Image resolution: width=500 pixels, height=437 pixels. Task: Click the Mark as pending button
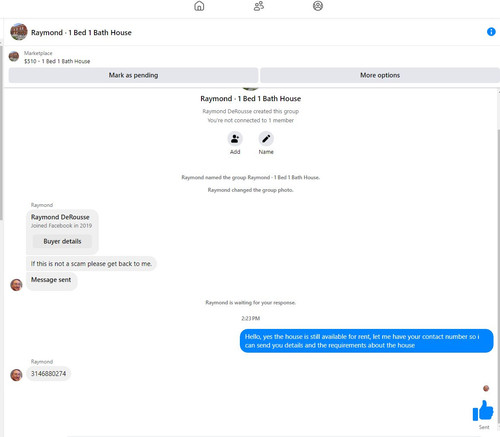pos(133,75)
